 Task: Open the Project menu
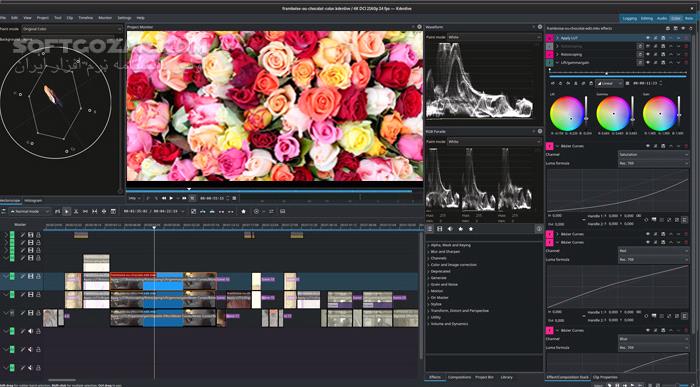point(43,18)
